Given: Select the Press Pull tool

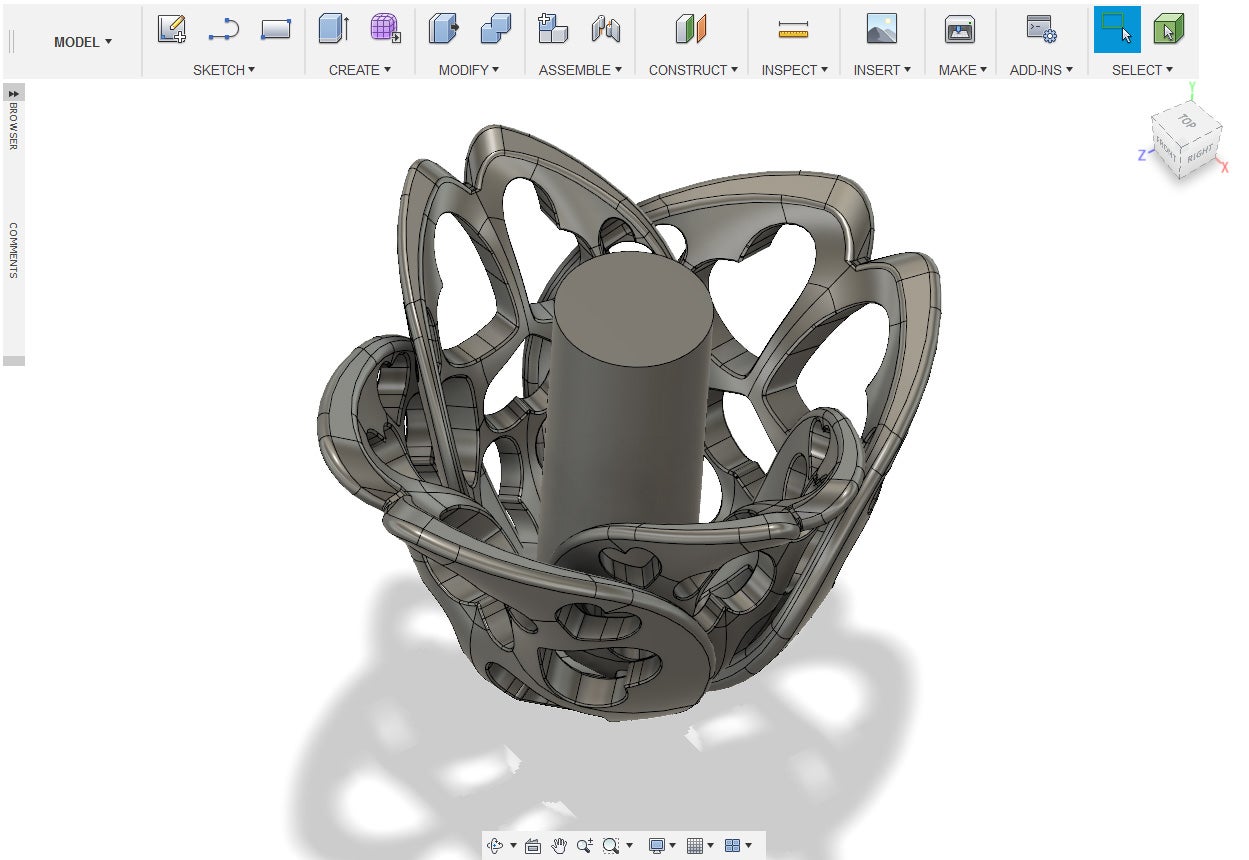Looking at the screenshot, I should [443, 30].
